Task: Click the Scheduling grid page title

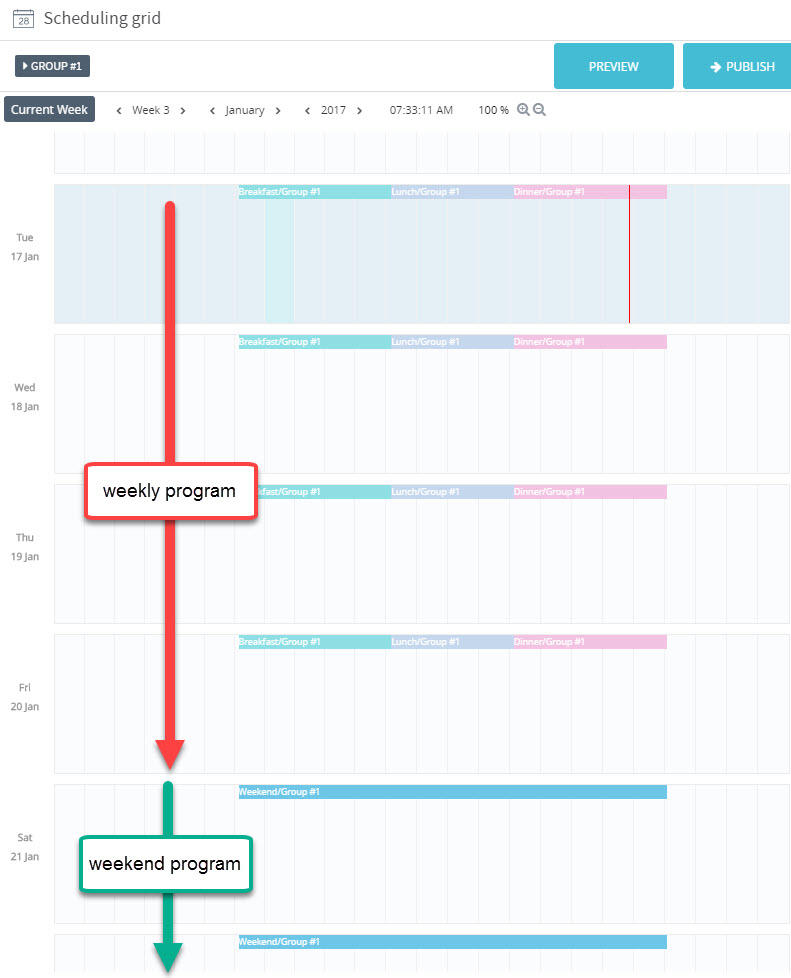Action: [102, 19]
